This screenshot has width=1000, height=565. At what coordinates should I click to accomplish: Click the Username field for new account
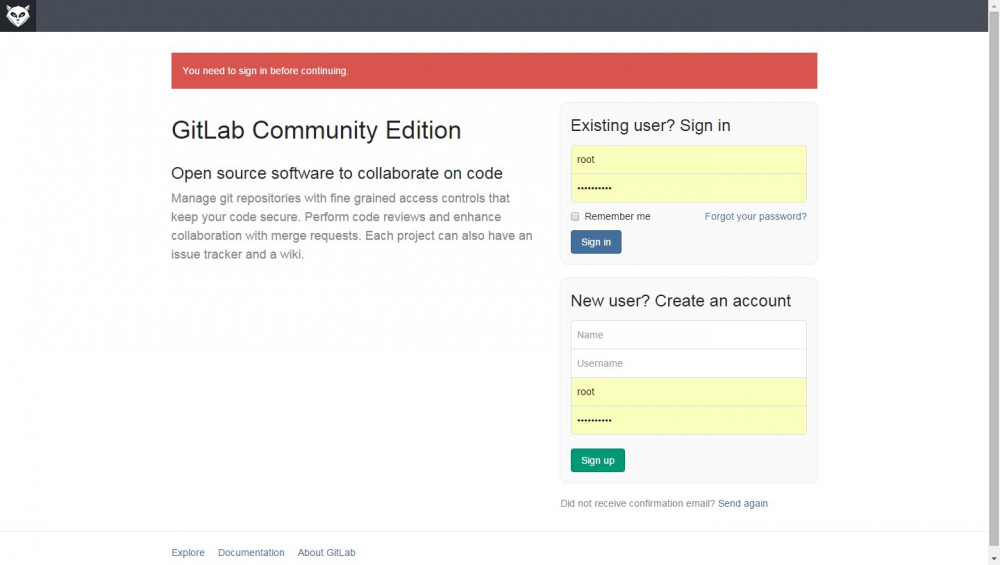click(x=688, y=363)
